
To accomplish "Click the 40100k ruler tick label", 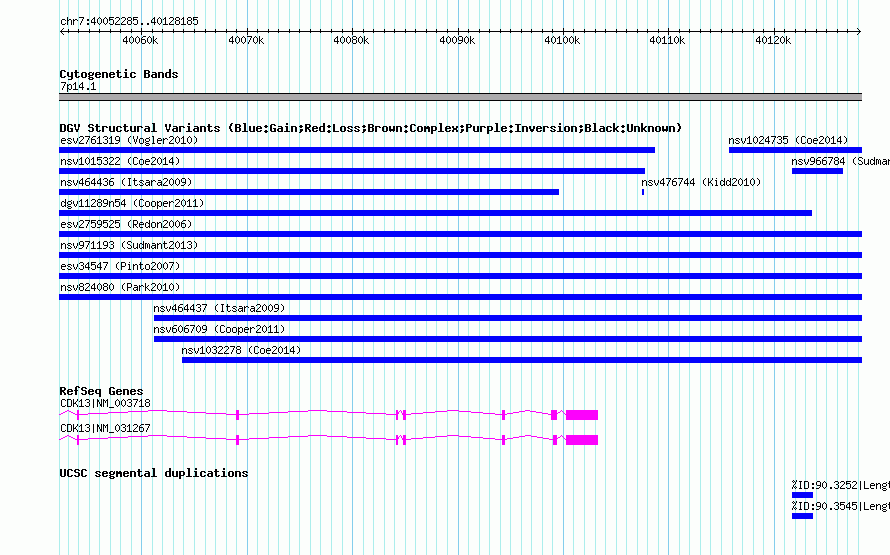I will coord(562,40).
